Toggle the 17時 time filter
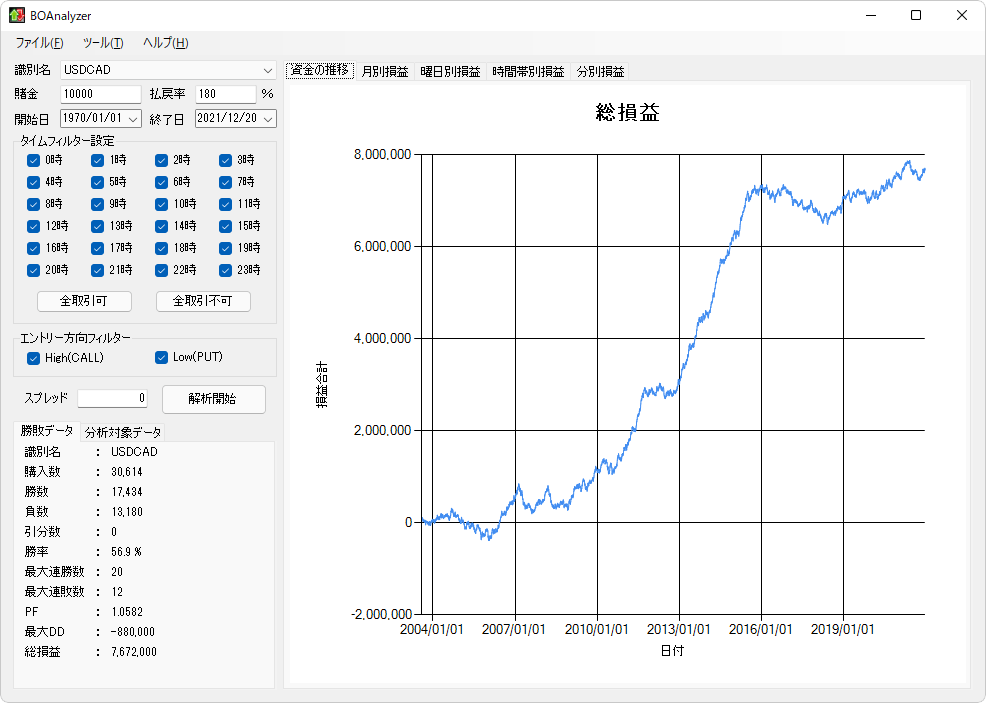 (x=97, y=248)
